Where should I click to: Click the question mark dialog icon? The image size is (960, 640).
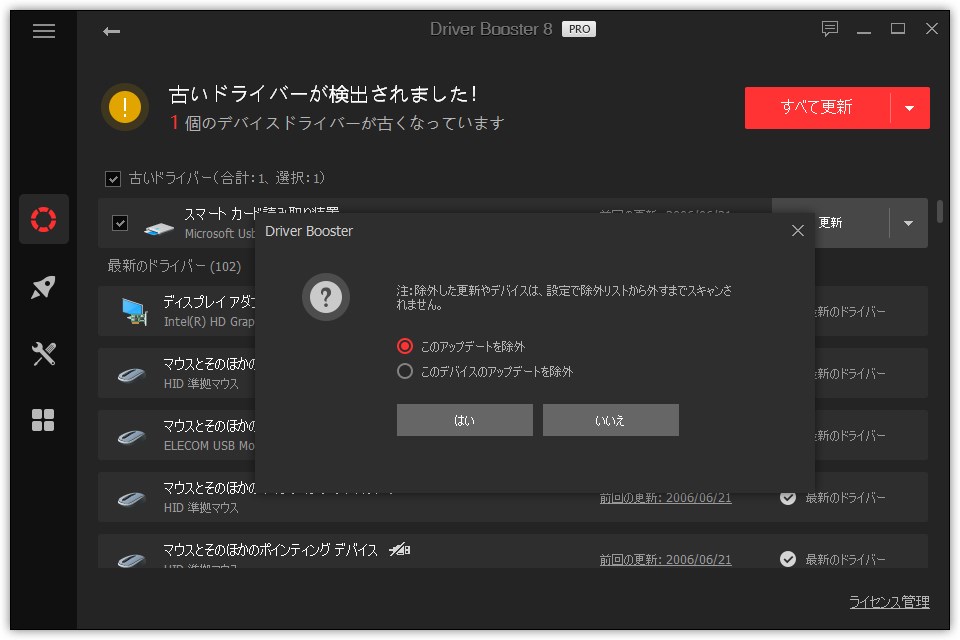(326, 297)
